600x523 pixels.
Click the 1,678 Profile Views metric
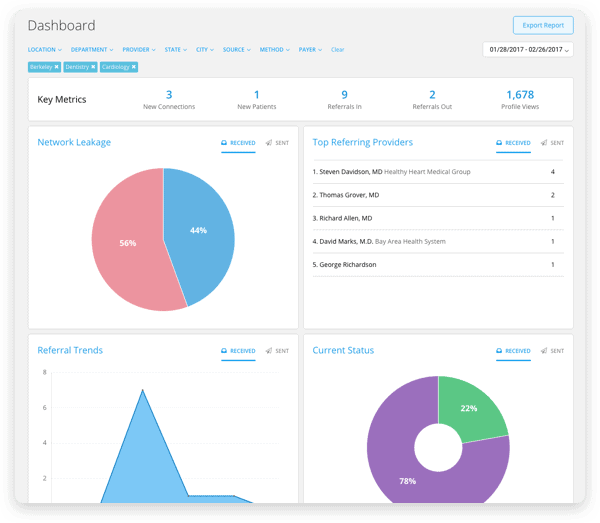pos(520,99)
